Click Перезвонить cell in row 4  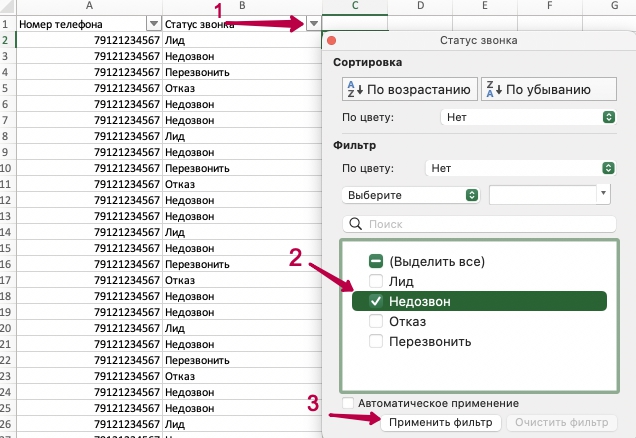[x=242, y=72]
